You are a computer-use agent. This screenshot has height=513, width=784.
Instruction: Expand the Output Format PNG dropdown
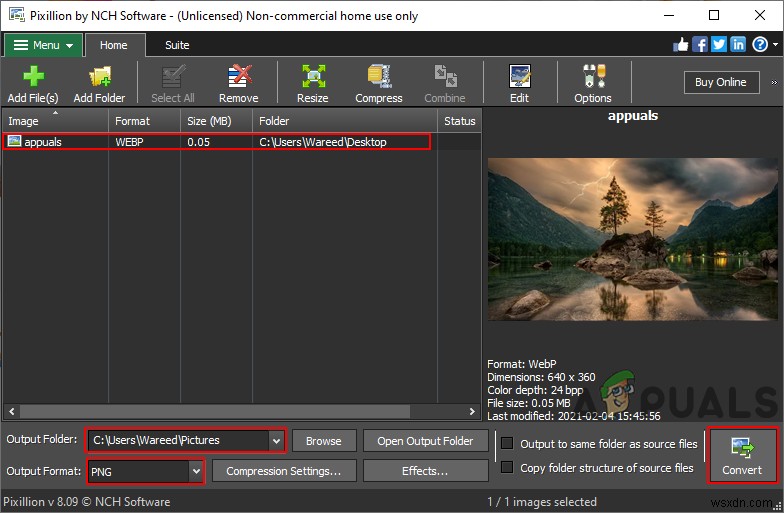tap(196, 472)
